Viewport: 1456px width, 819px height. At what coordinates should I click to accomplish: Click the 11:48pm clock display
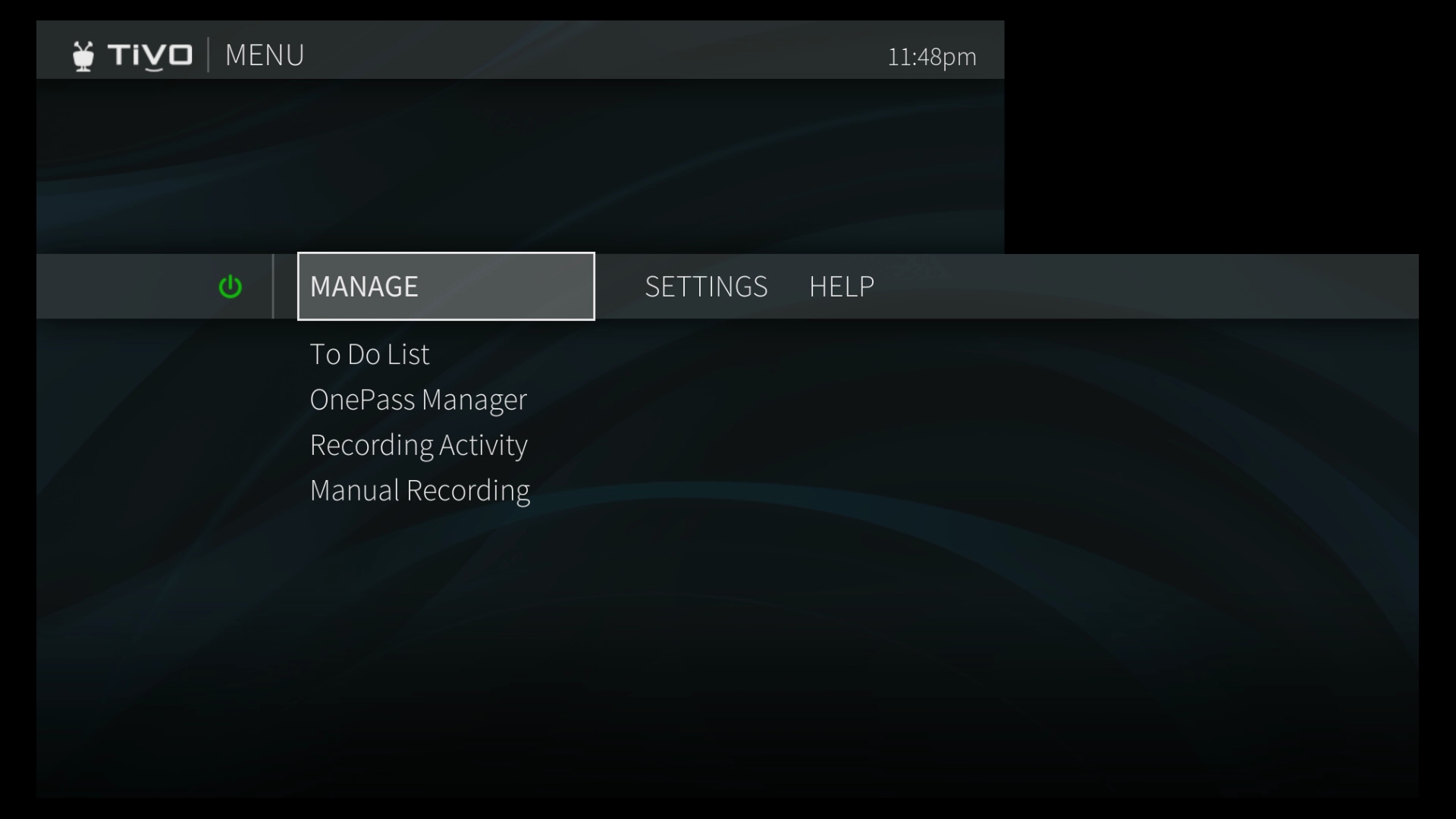(x=931, y=57)
